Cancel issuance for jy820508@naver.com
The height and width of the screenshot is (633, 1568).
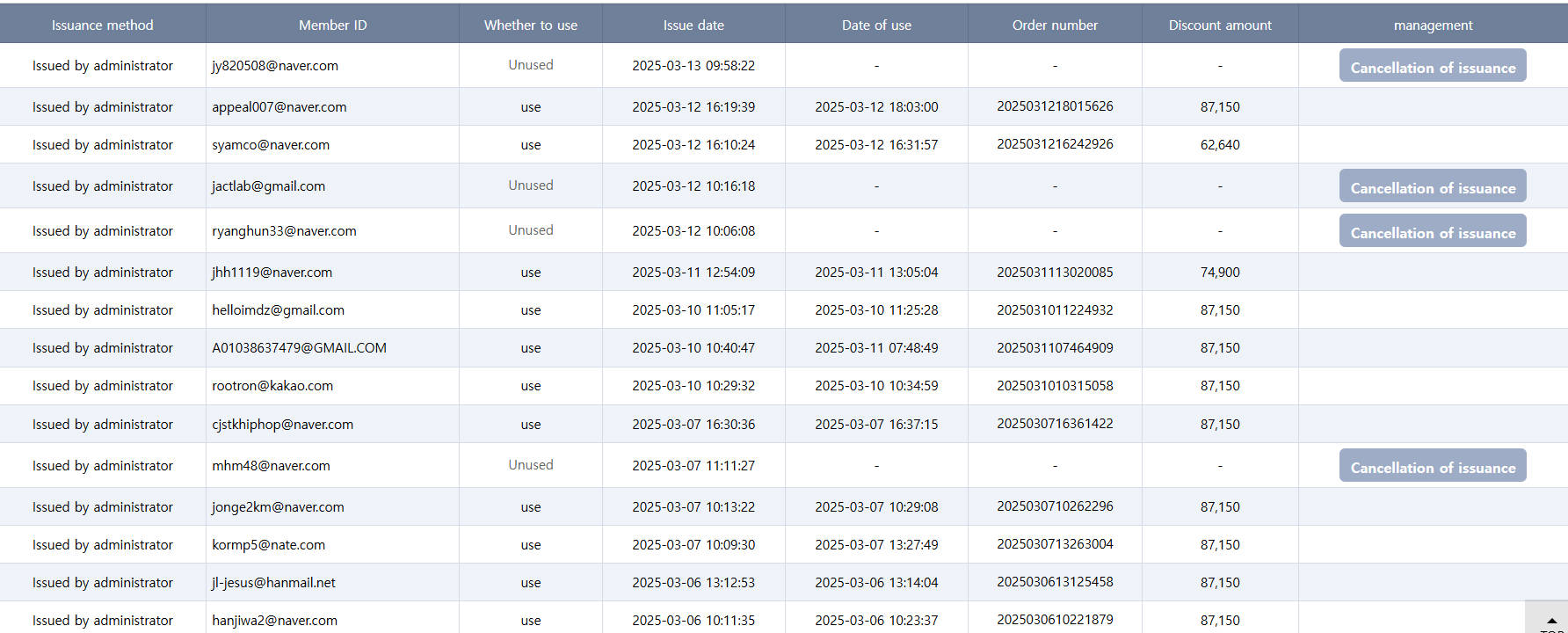pyautogui.click(x=1432, y=67)
